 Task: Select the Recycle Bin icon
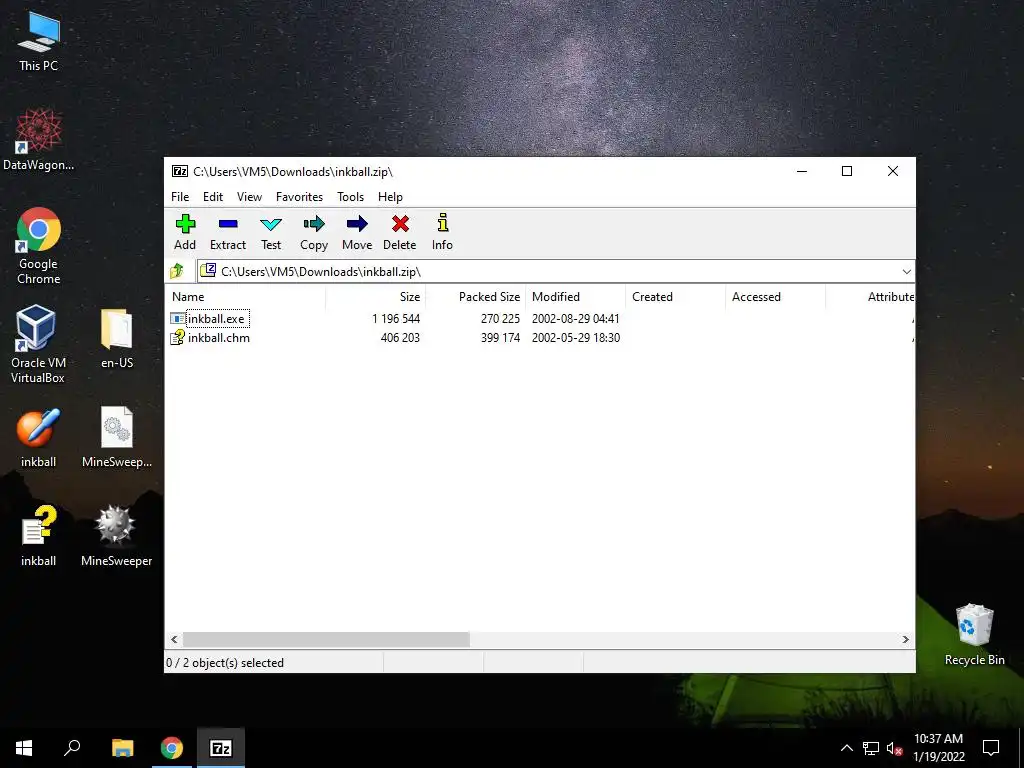pyautogui.click(x=974, y=634)
